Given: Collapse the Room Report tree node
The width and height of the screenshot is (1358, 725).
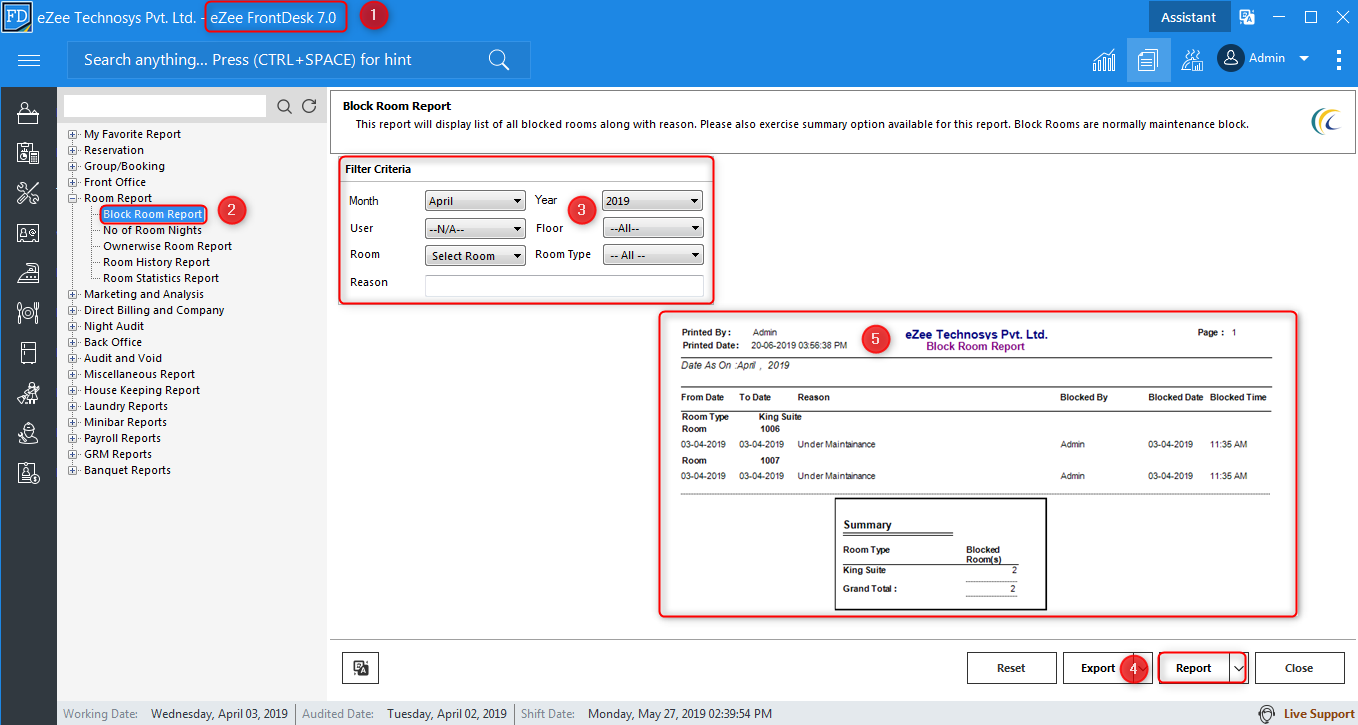Looking at the screenshot, I should point(73,198).
